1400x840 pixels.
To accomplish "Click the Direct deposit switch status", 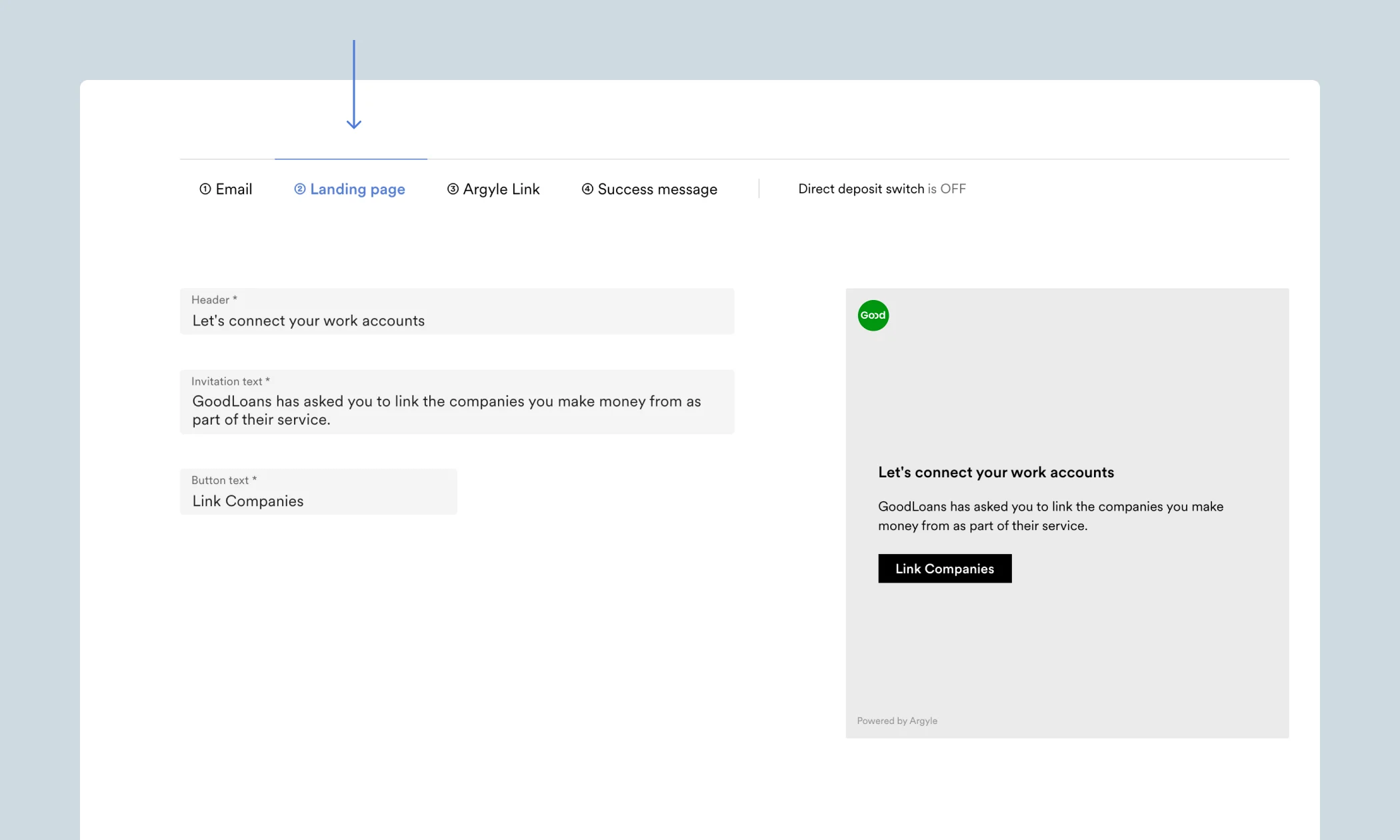I will click(x=882, y=189).
